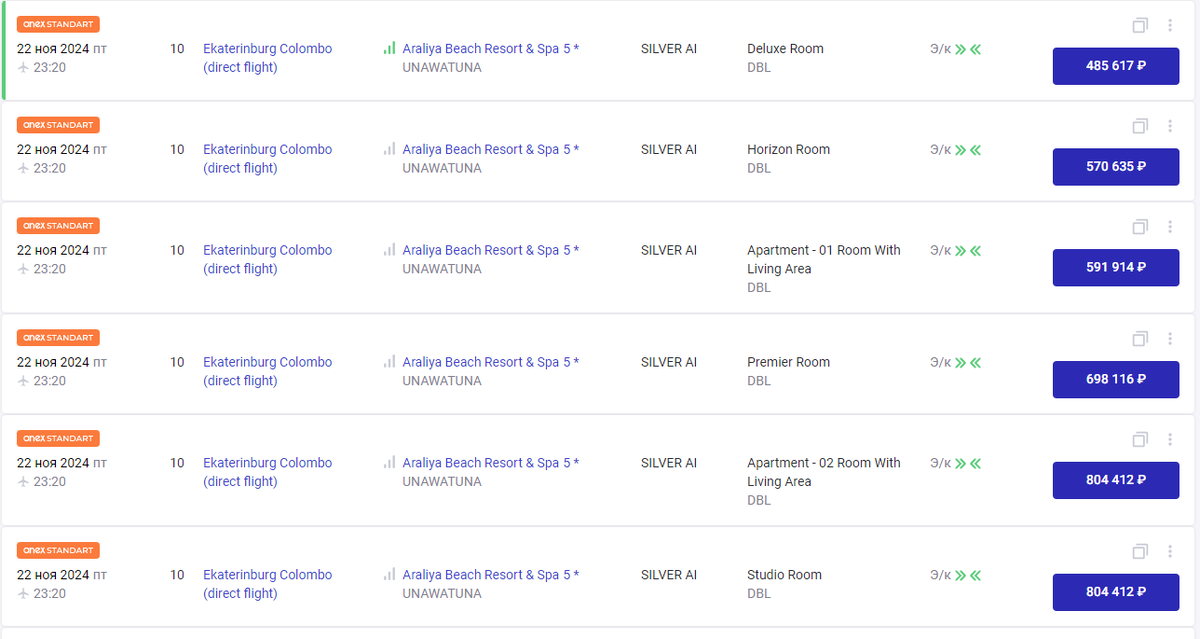The height and width of the screenshot is (639, 1200).
Task: Open three-dot menu for Deluxe Room row
Action: pos(1170,25)
